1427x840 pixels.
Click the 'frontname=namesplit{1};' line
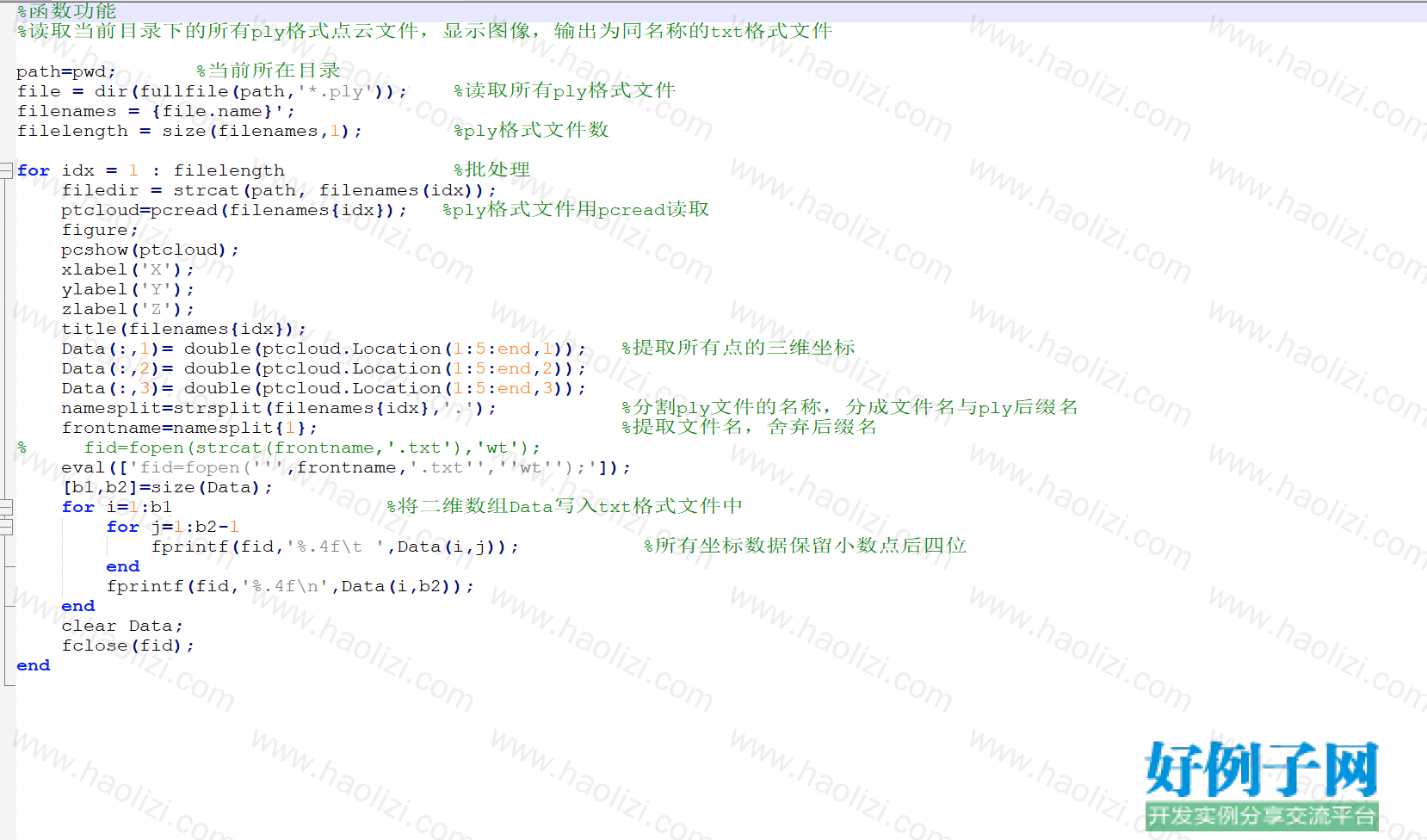(x=189, y=428)
